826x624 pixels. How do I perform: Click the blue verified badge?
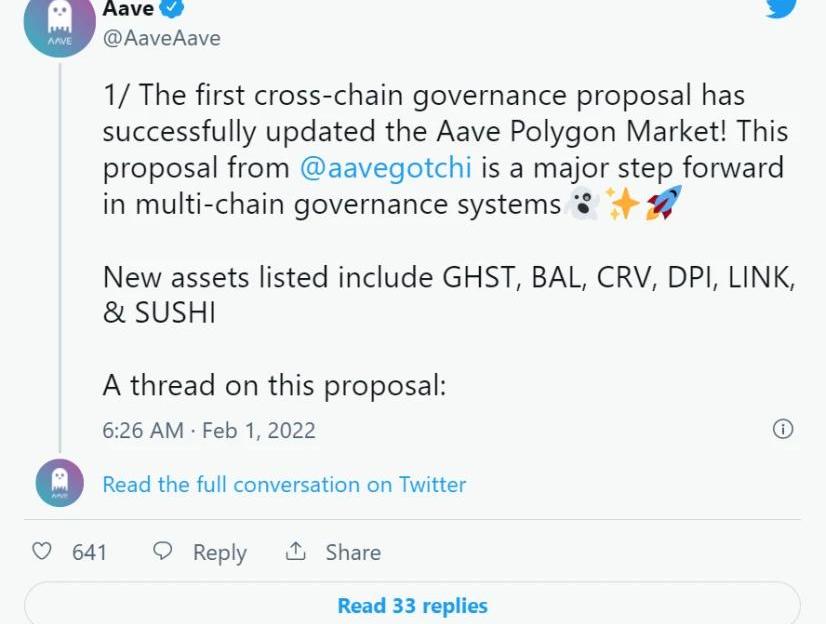coord(172,9)
